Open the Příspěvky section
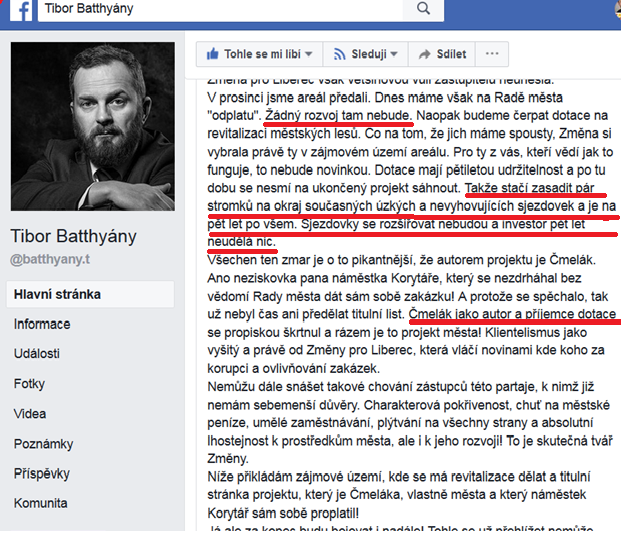The width and height of the screenshot is (621, 535). pyautogui.click(x=42, y=474)
